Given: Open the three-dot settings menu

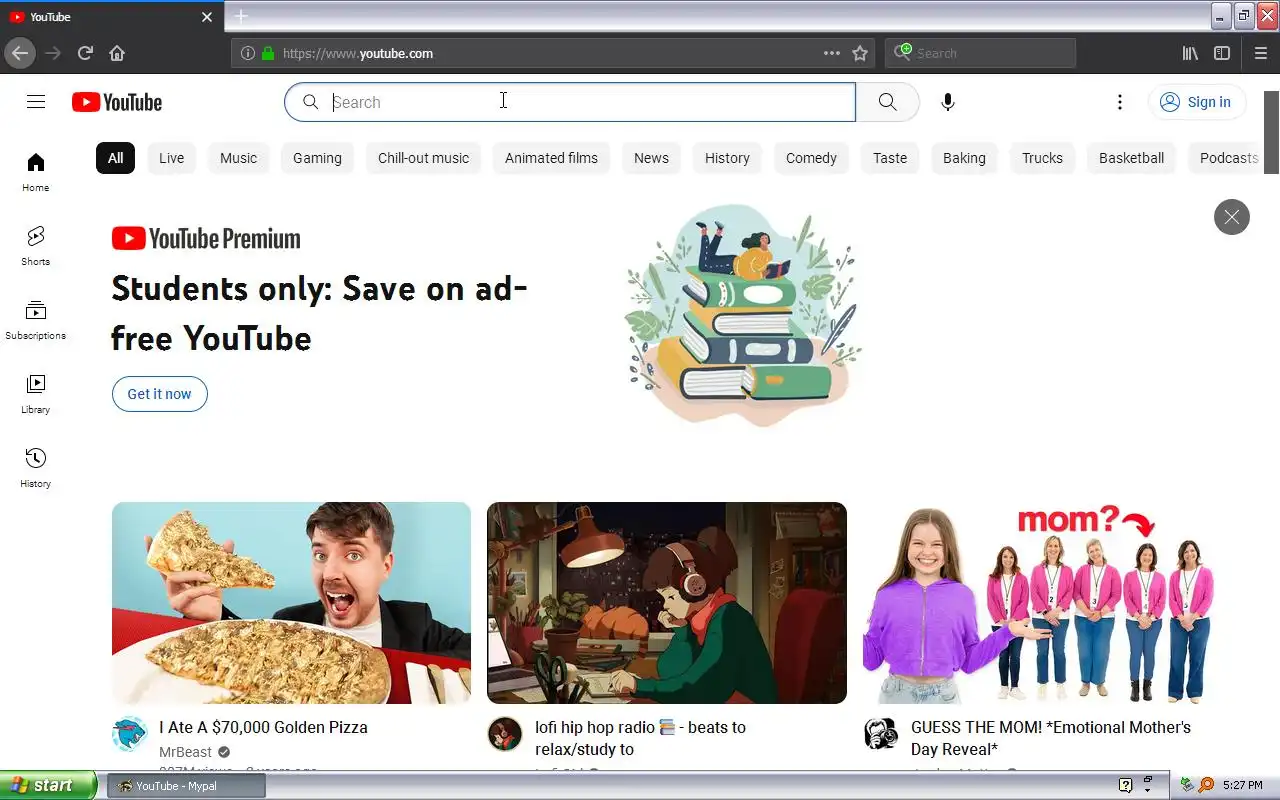Looking at the screenshot, I should pyautogui.click(x=1120, y=102).
